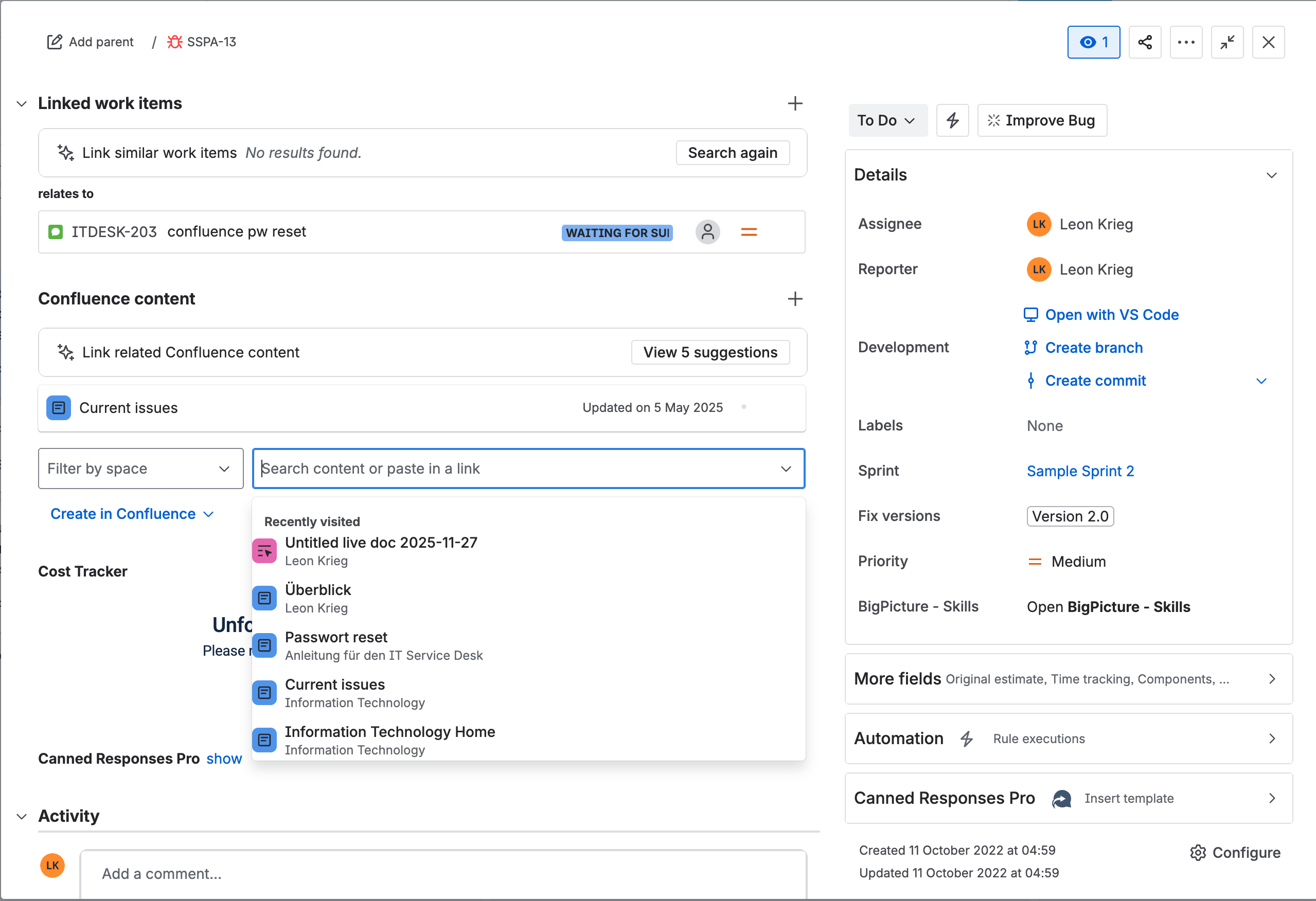Click the bug type icon beside SSPA-13
This screenshot has height=901, width=1316.
click(x=174, y=41)
